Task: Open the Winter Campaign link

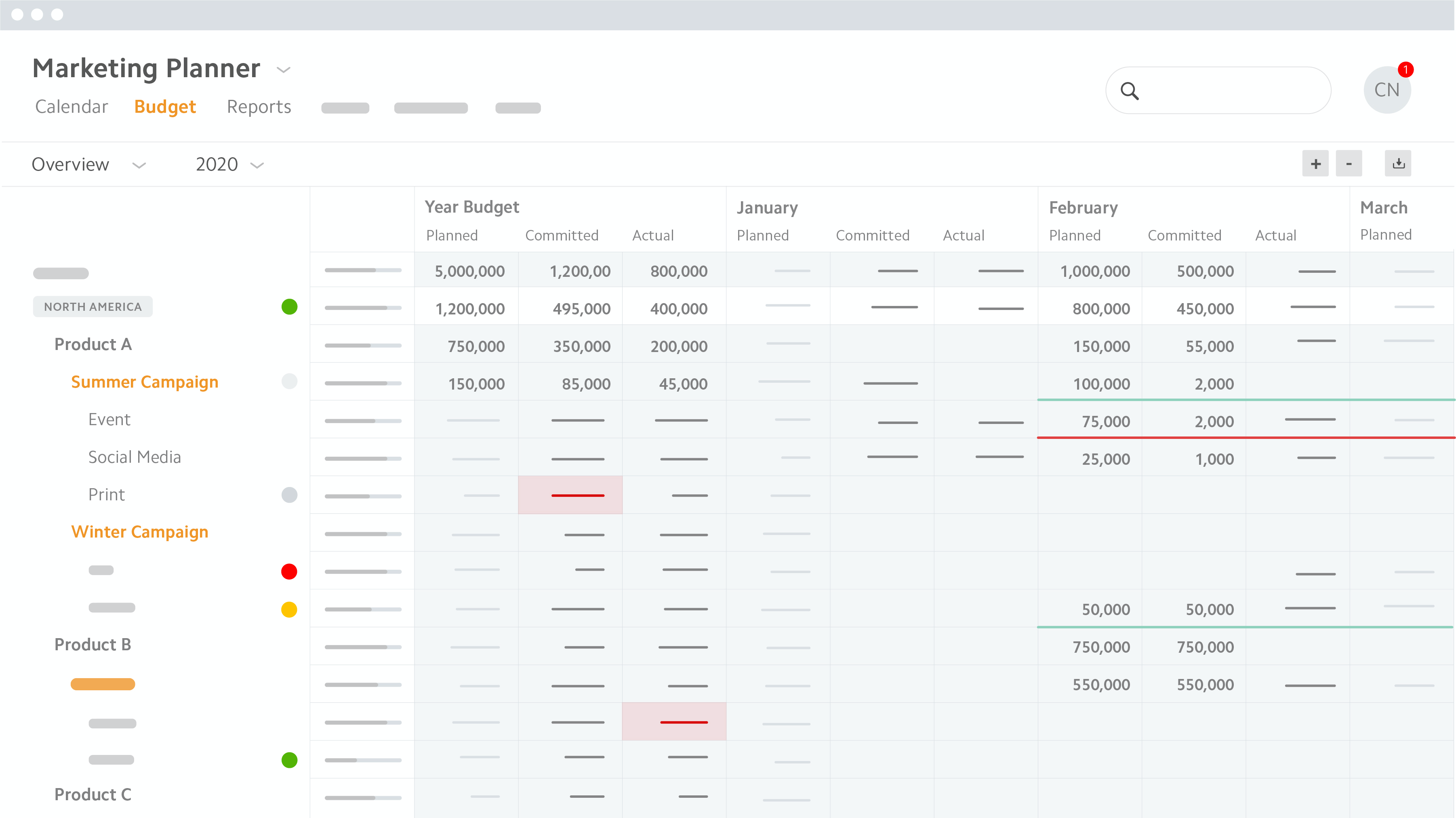Action: click(140, 532)
